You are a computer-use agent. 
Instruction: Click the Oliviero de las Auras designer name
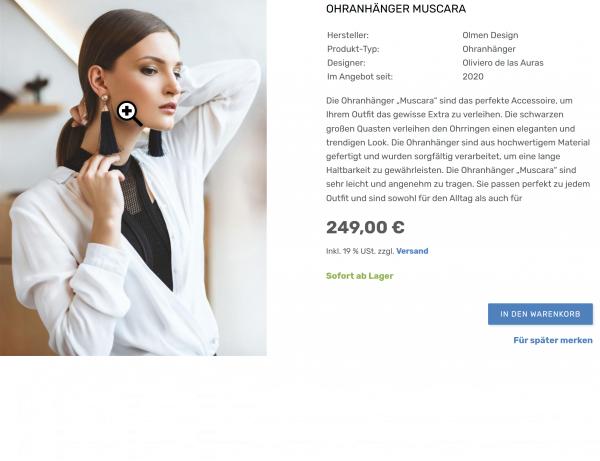tap(503, 63)
